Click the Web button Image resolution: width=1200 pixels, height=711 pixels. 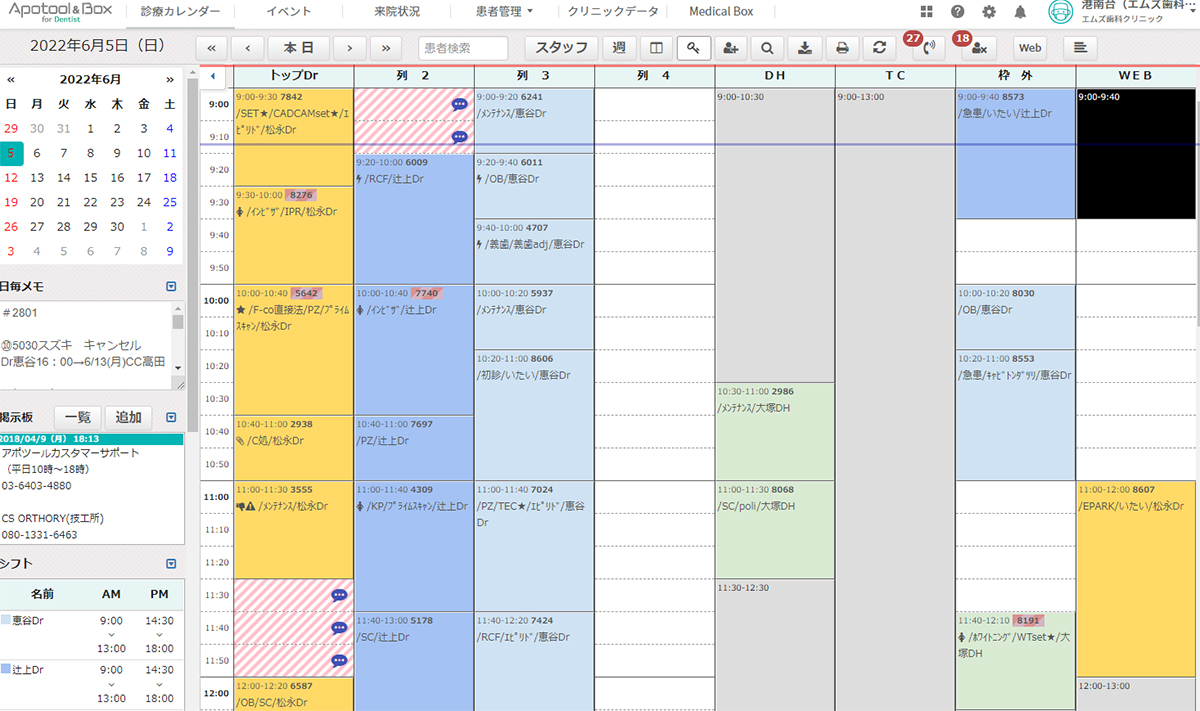click(x=1030, y=47)
